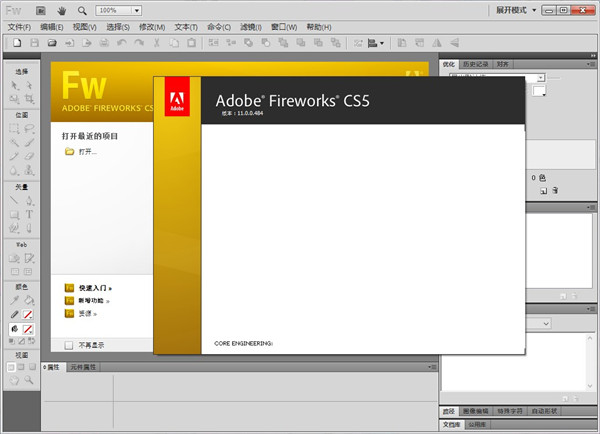Select the Magic Wand tool
The width and height of the screenshot is (600, 434).
tap(15, 142)
